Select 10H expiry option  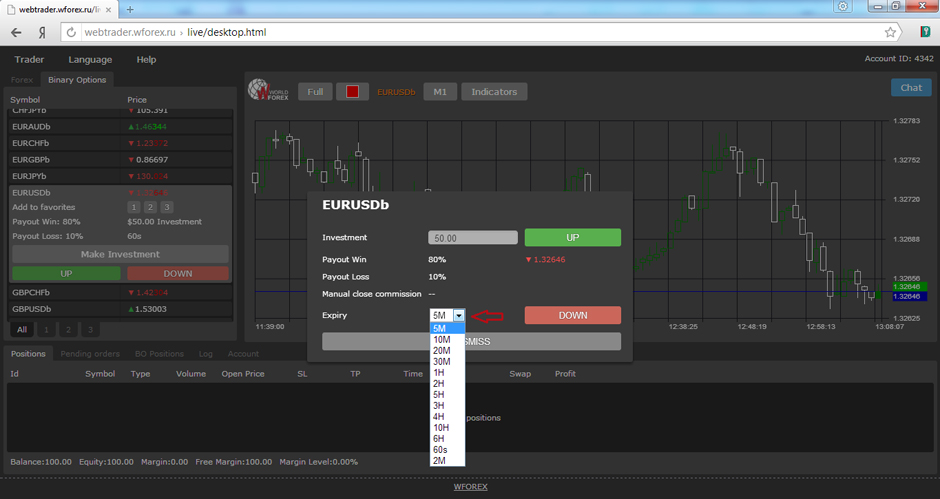point(447,428)
